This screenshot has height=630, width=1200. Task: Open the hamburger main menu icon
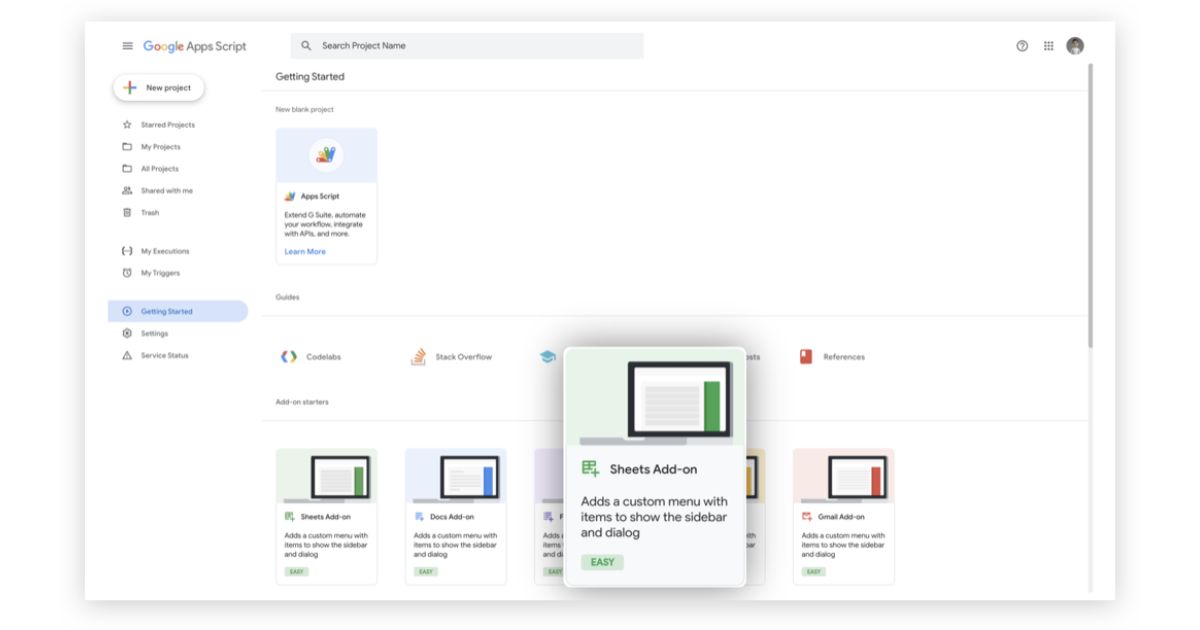[127, 46]
